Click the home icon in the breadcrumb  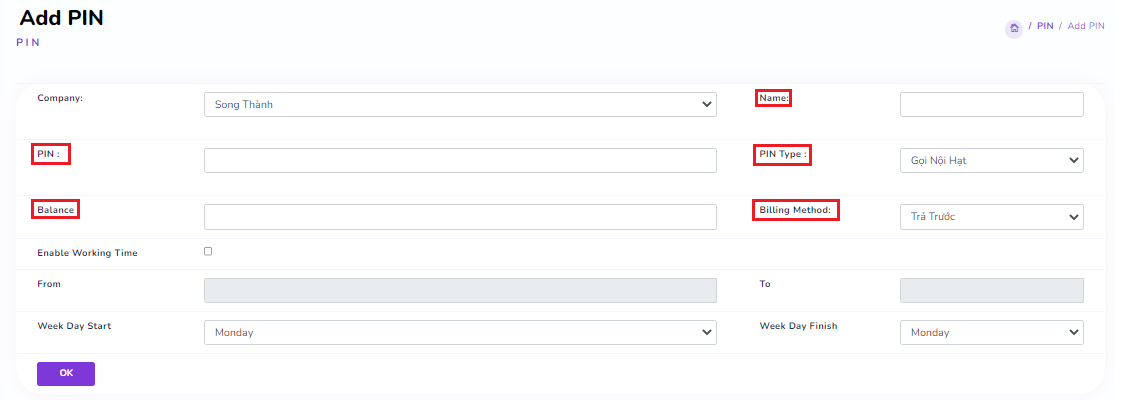[x=1014, y=28]
